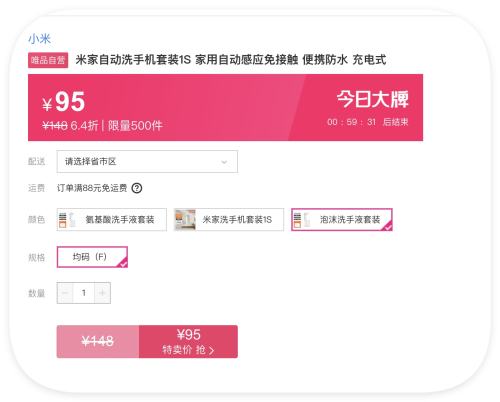Select the 泡沫洗手液套装 color option
500x402 pixels.
(x=342, y=220)
